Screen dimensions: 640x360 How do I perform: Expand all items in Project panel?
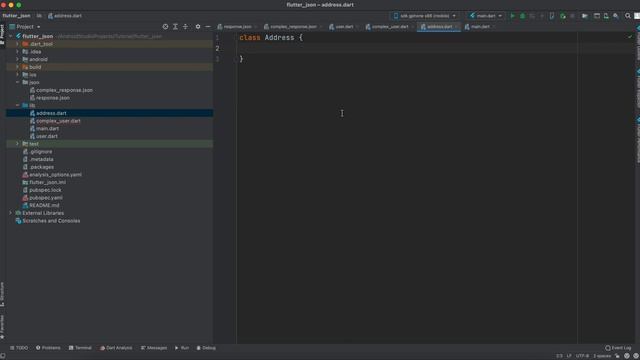point(176,27)
